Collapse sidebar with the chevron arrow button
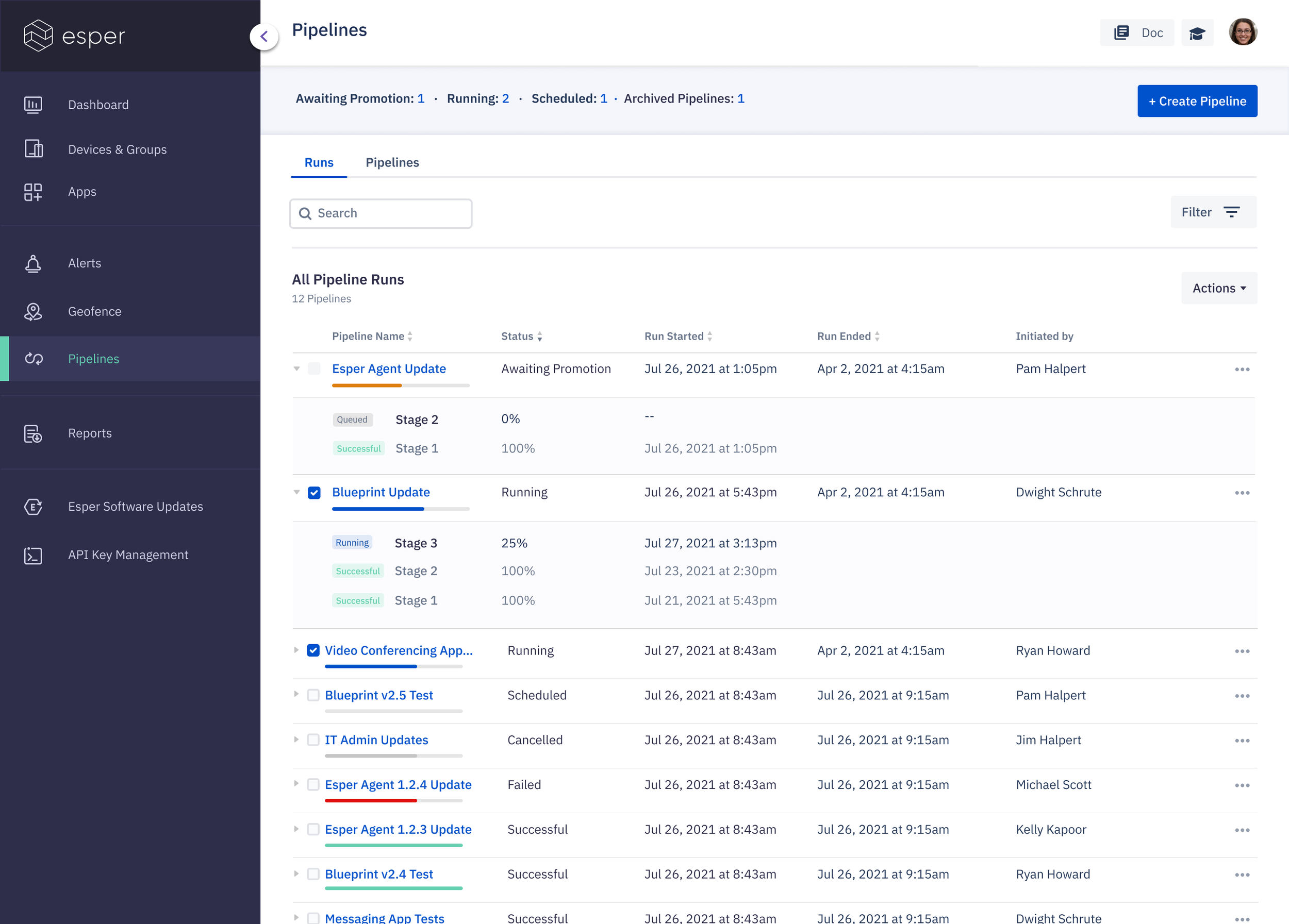The height and width of the screenshot is (924, 1289). pos(265,37)
